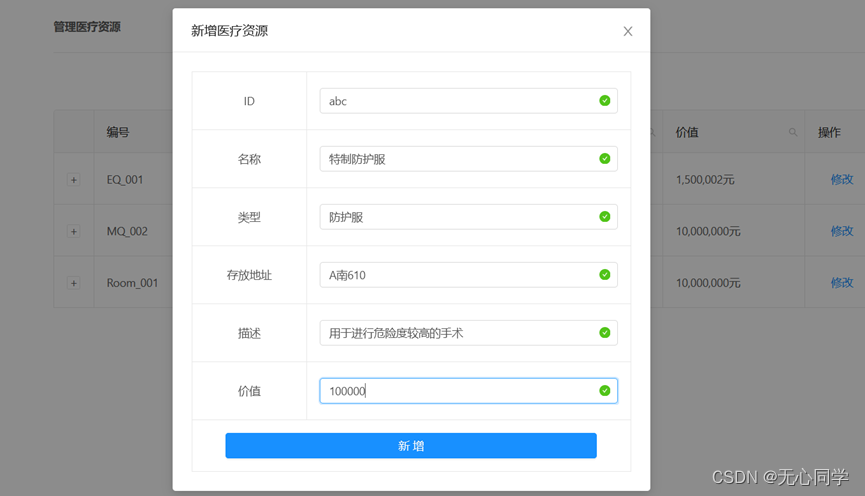
Task: Click the 价值 column header text
Action: tap(687, 132)
